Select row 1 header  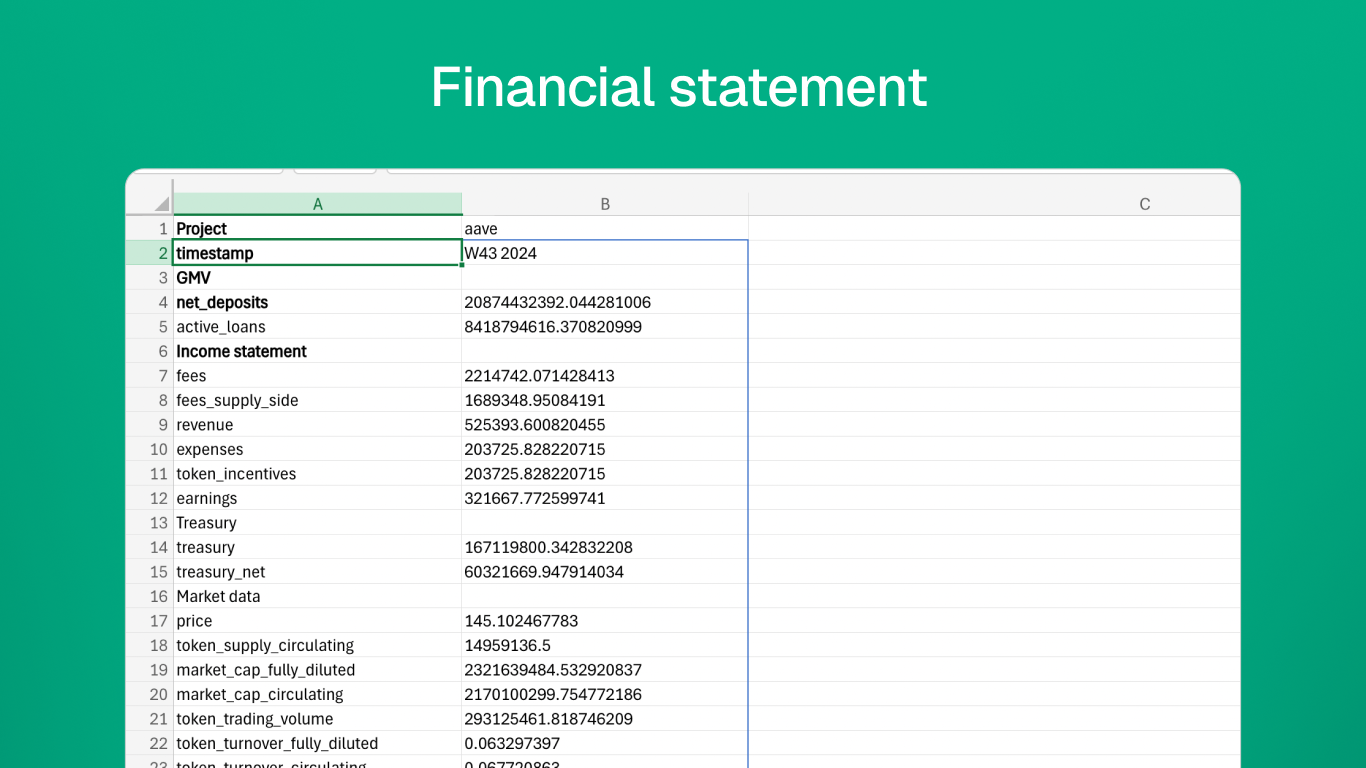149,229
